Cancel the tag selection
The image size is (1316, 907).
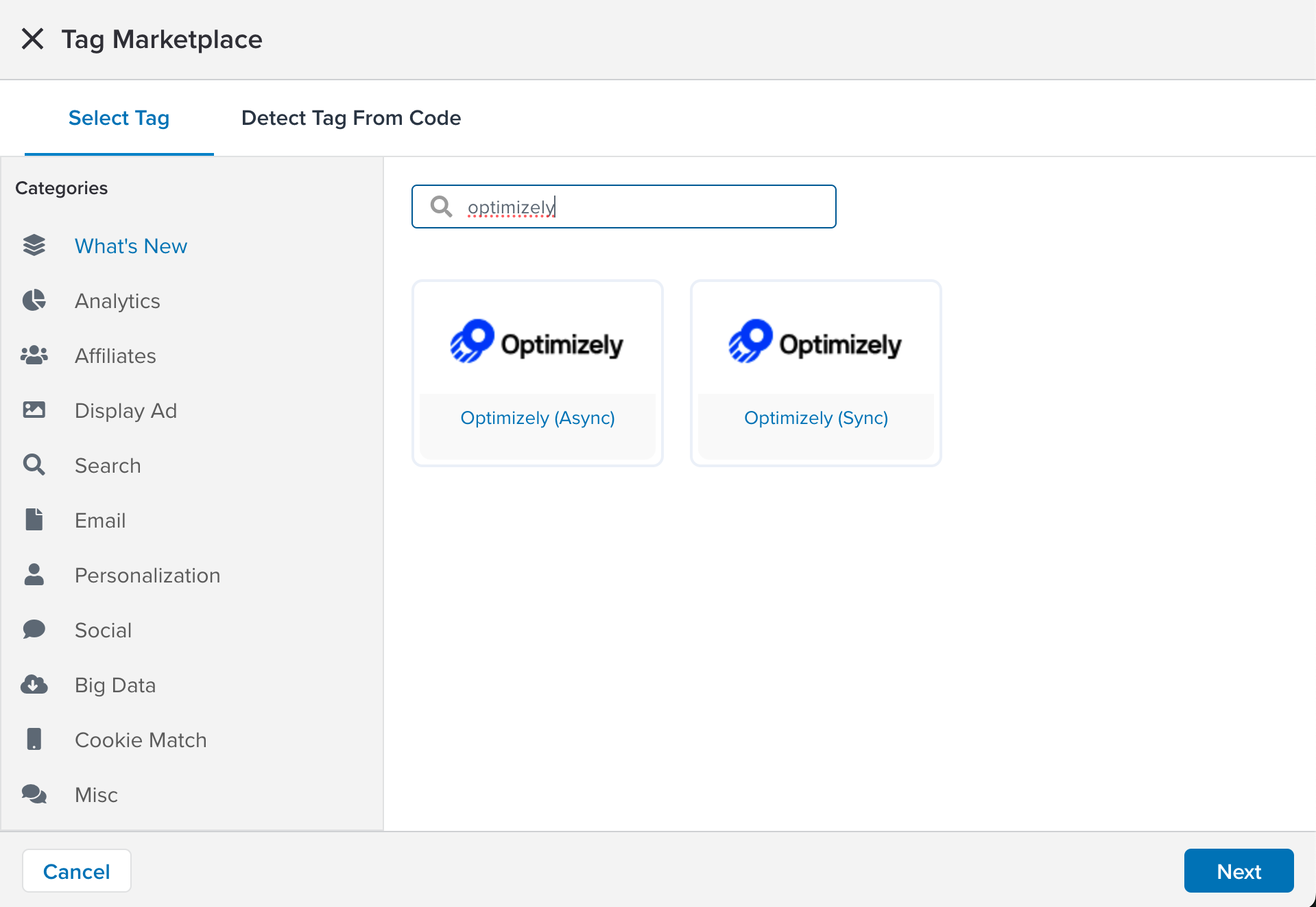(77, 871)
